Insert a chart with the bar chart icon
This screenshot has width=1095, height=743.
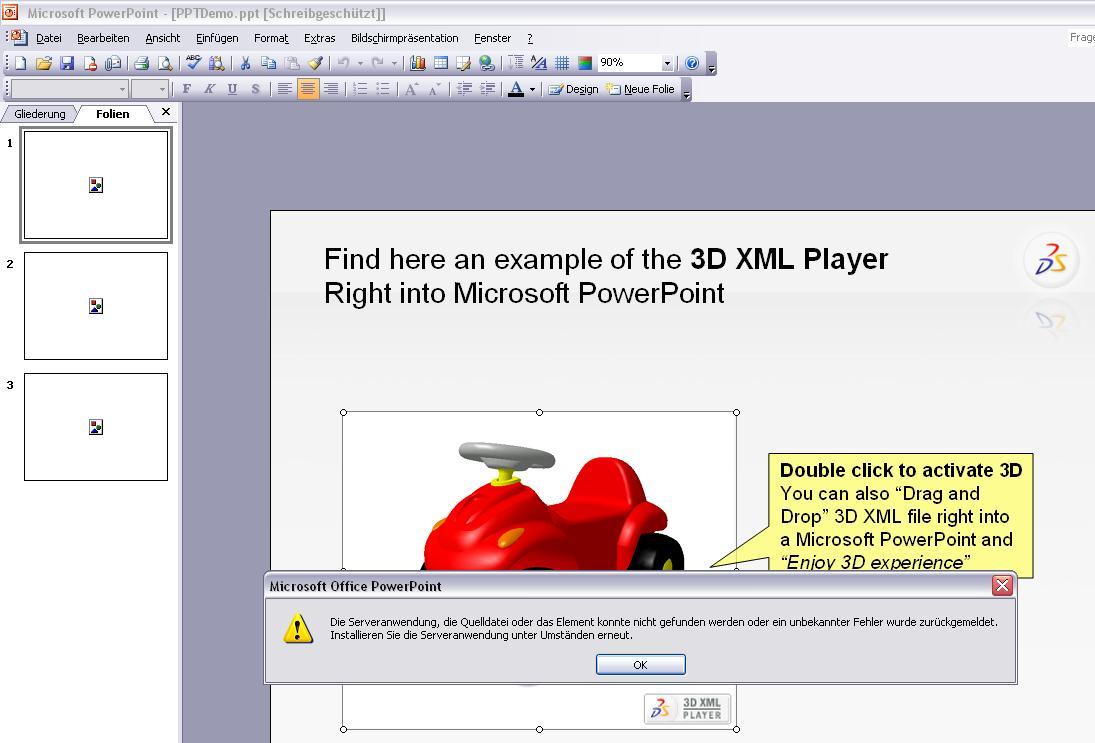418,64
